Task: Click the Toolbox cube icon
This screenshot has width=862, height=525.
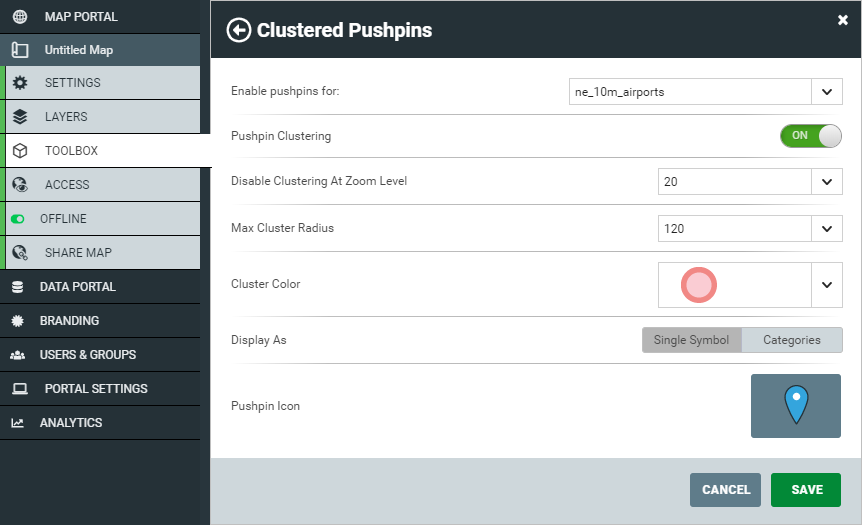Action: (20, 151)
